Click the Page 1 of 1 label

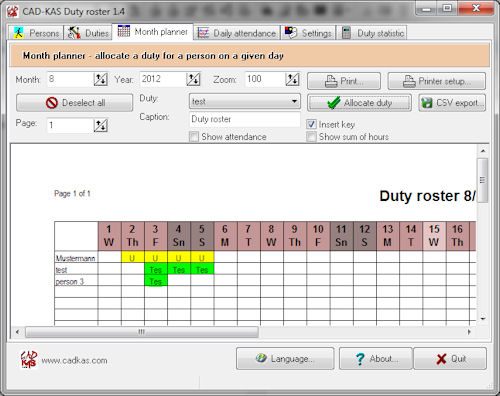click(x=72, y=194)
